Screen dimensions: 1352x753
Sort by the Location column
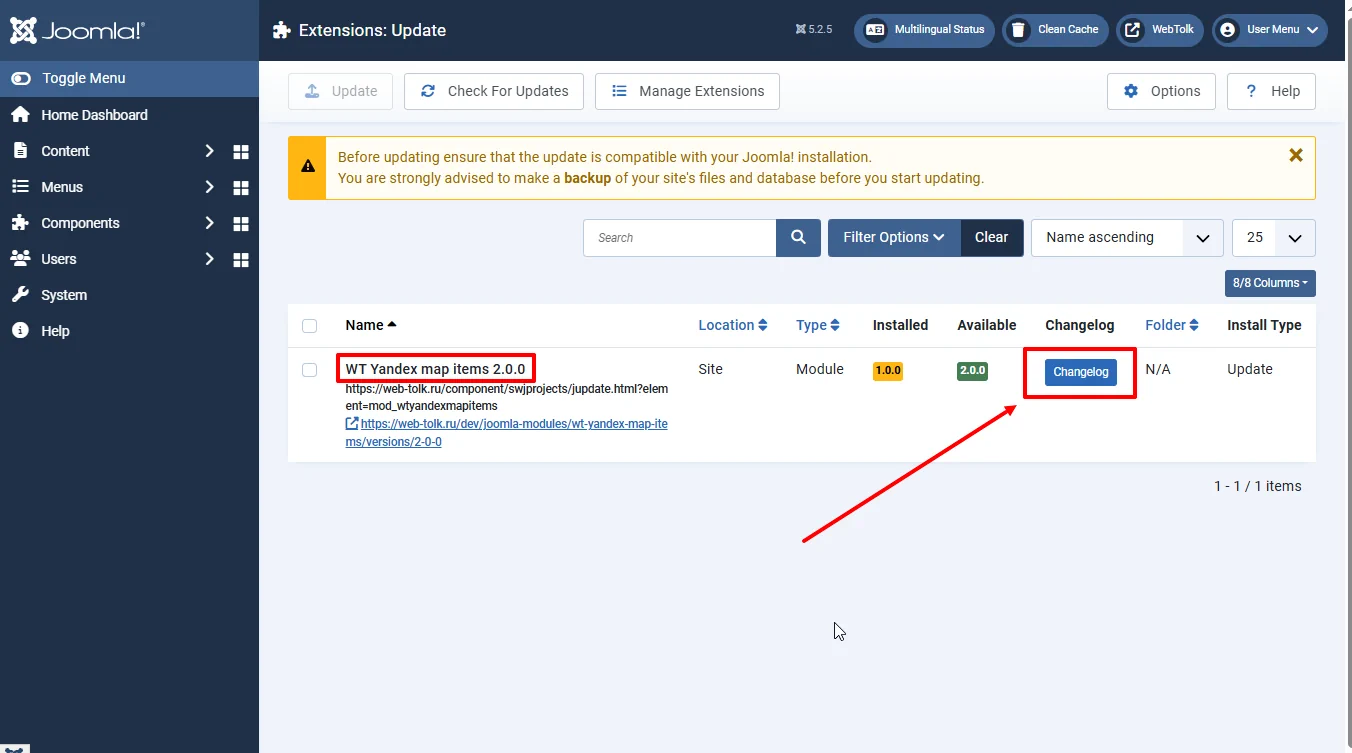coord(733,325)
